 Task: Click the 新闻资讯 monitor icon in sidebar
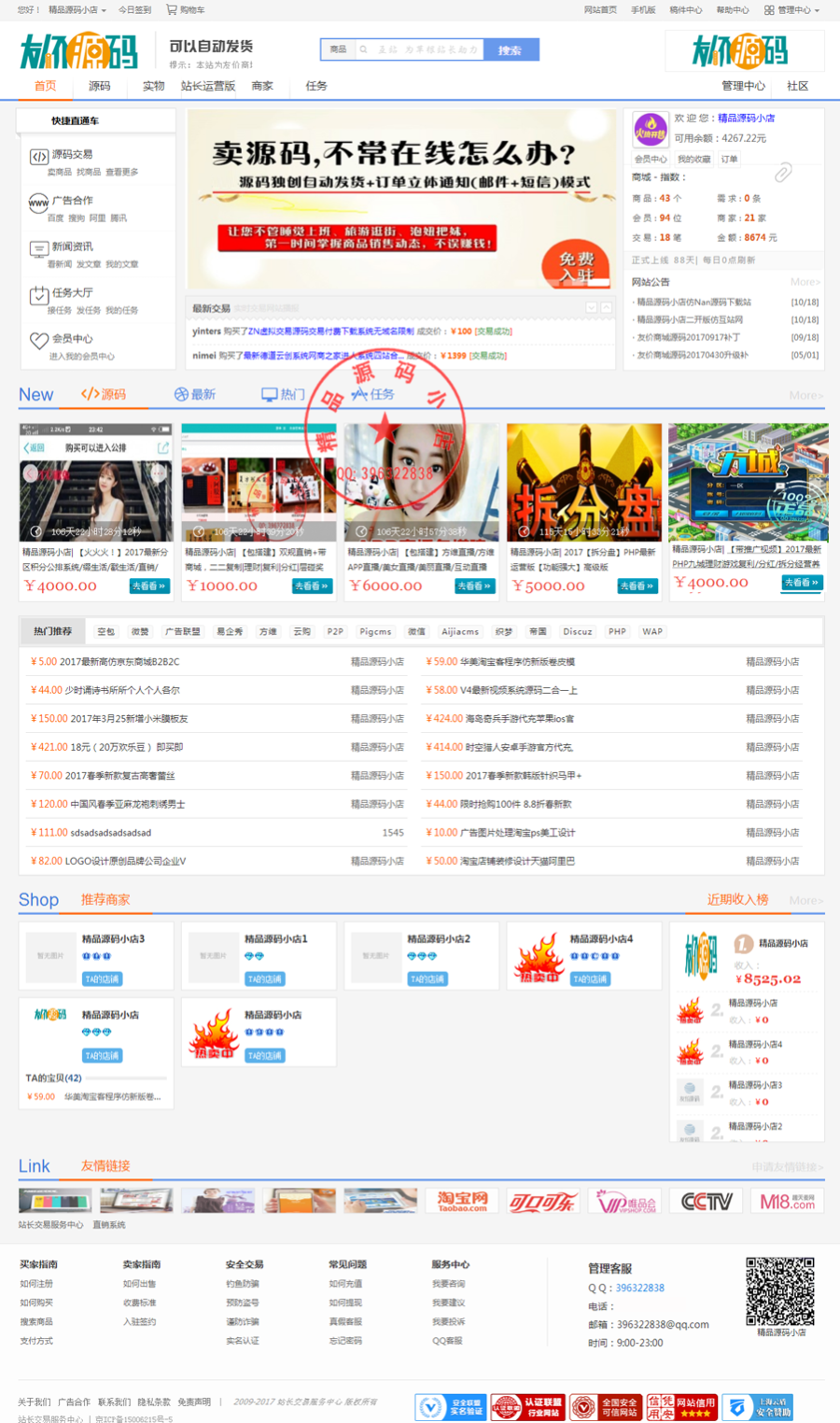click(38, 249)
